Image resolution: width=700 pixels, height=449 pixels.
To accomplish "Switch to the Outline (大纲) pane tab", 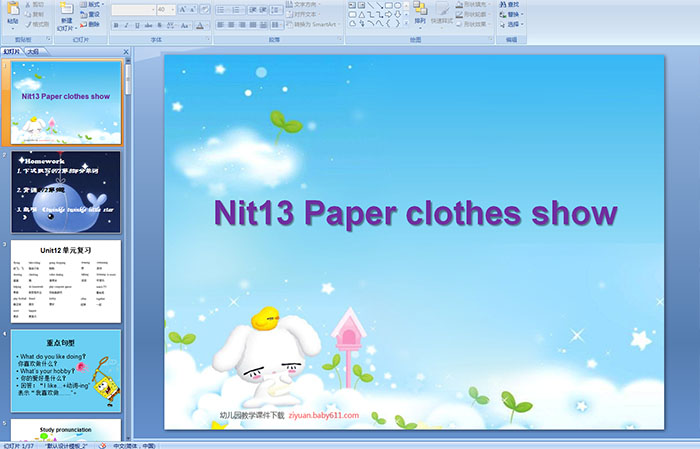I will pos(33,52).
